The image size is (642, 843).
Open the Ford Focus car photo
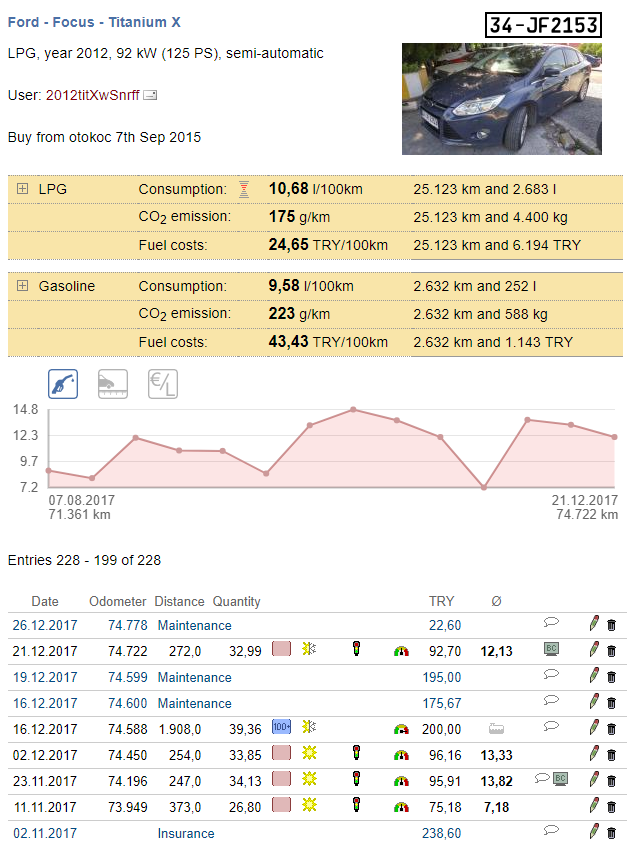pos(502,99)
